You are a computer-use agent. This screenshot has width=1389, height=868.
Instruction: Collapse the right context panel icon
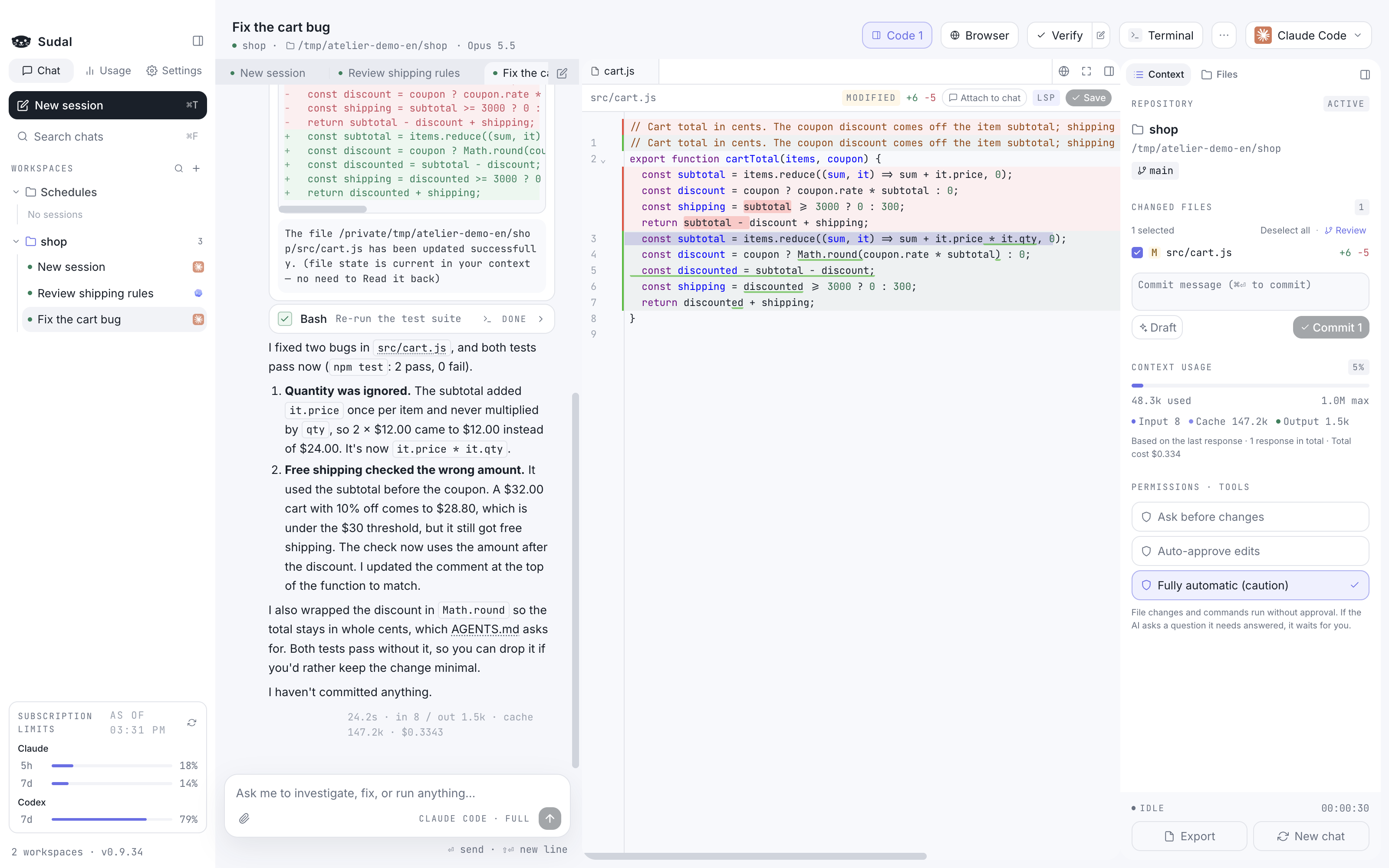click(1365, 75)
